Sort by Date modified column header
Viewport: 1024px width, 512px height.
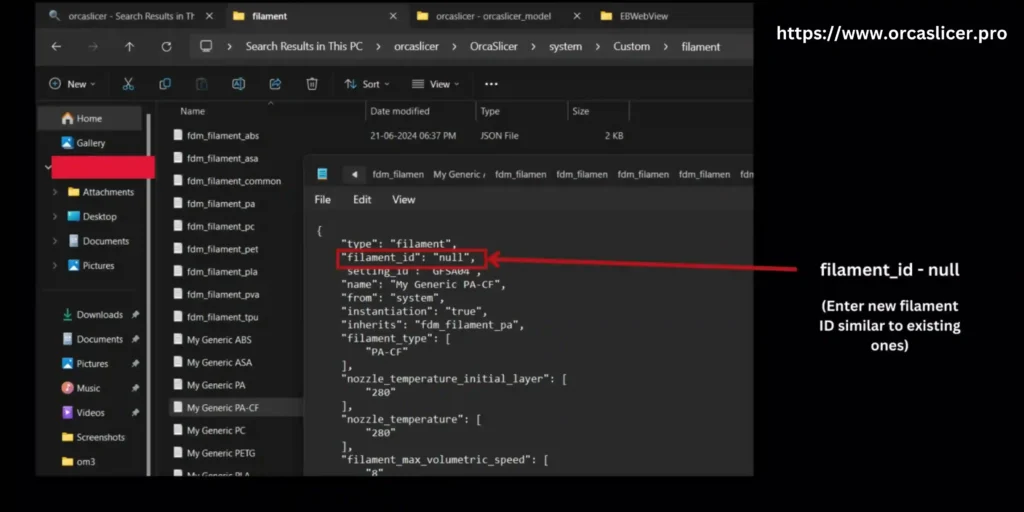click(x=400, y=111)
